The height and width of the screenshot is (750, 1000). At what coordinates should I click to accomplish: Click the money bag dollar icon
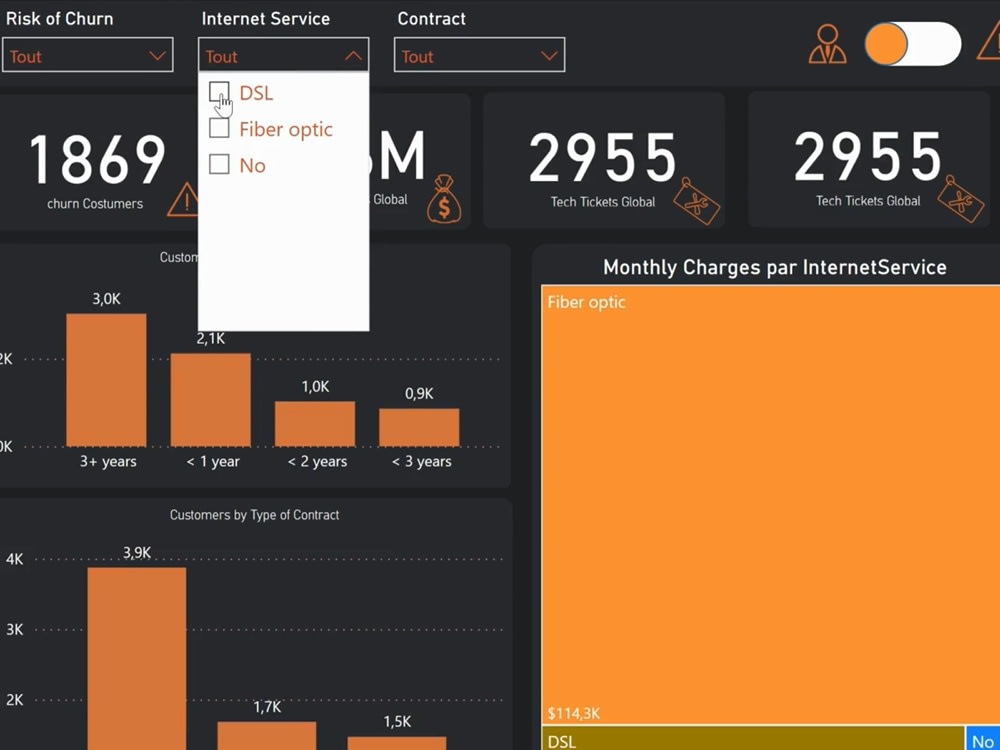[444, 200]
